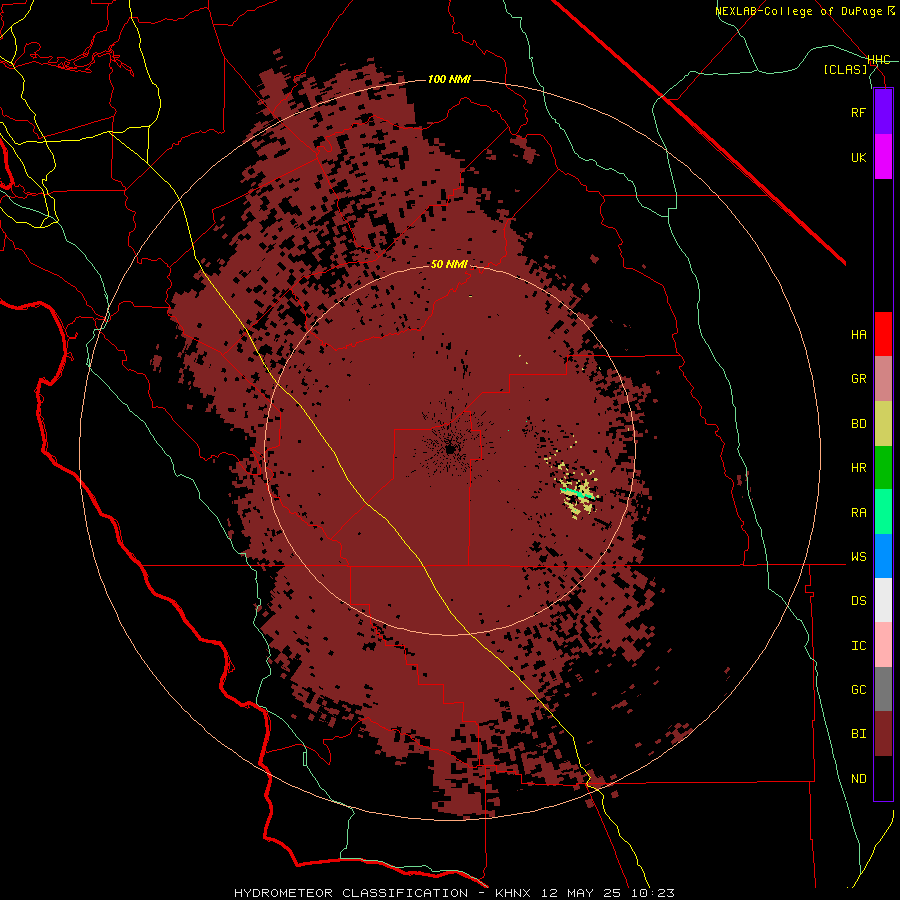Click the RA legend label
The height and width of the screenshot is (900, 900).
pyautogui.click(x=858, y=513)
